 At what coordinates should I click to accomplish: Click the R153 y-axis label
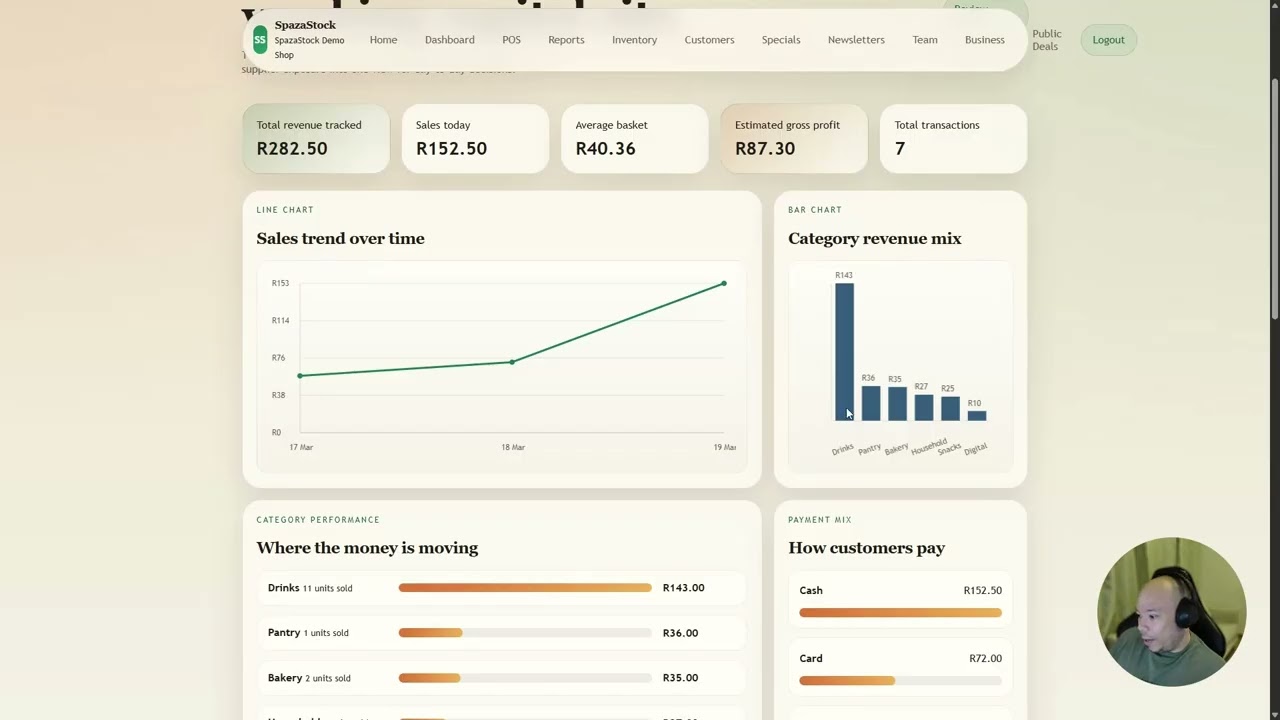coord(280,283)
